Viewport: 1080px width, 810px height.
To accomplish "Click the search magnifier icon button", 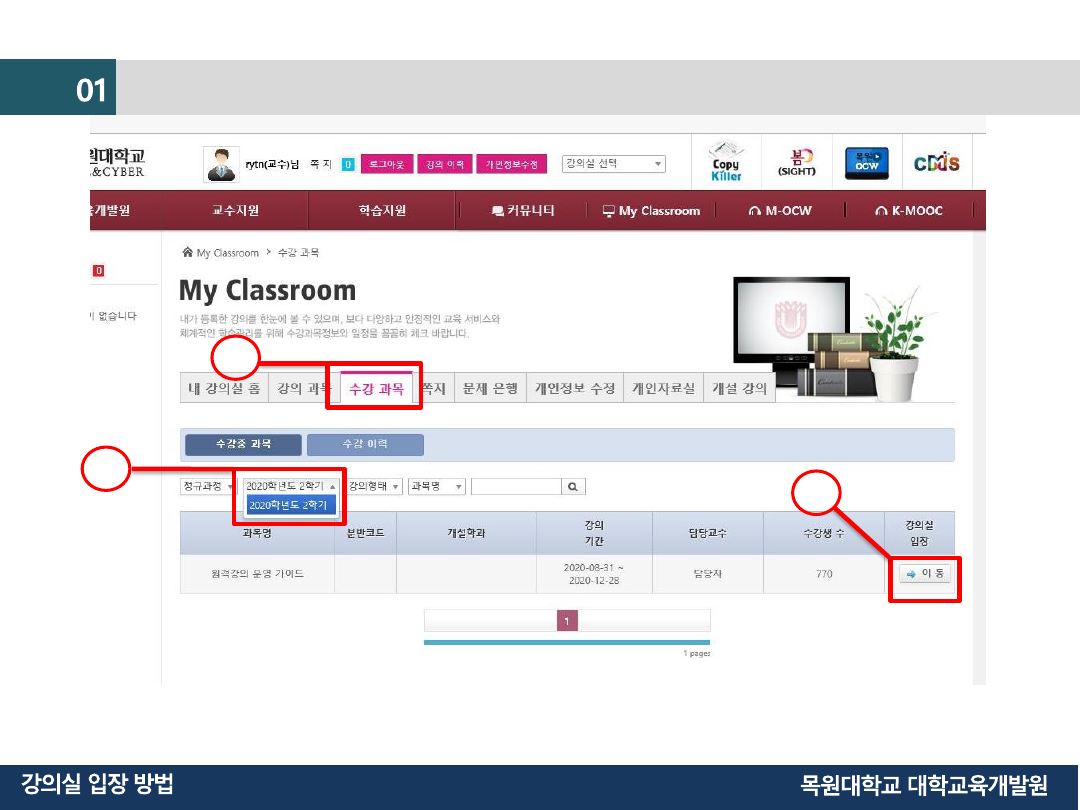I will 573,487.
